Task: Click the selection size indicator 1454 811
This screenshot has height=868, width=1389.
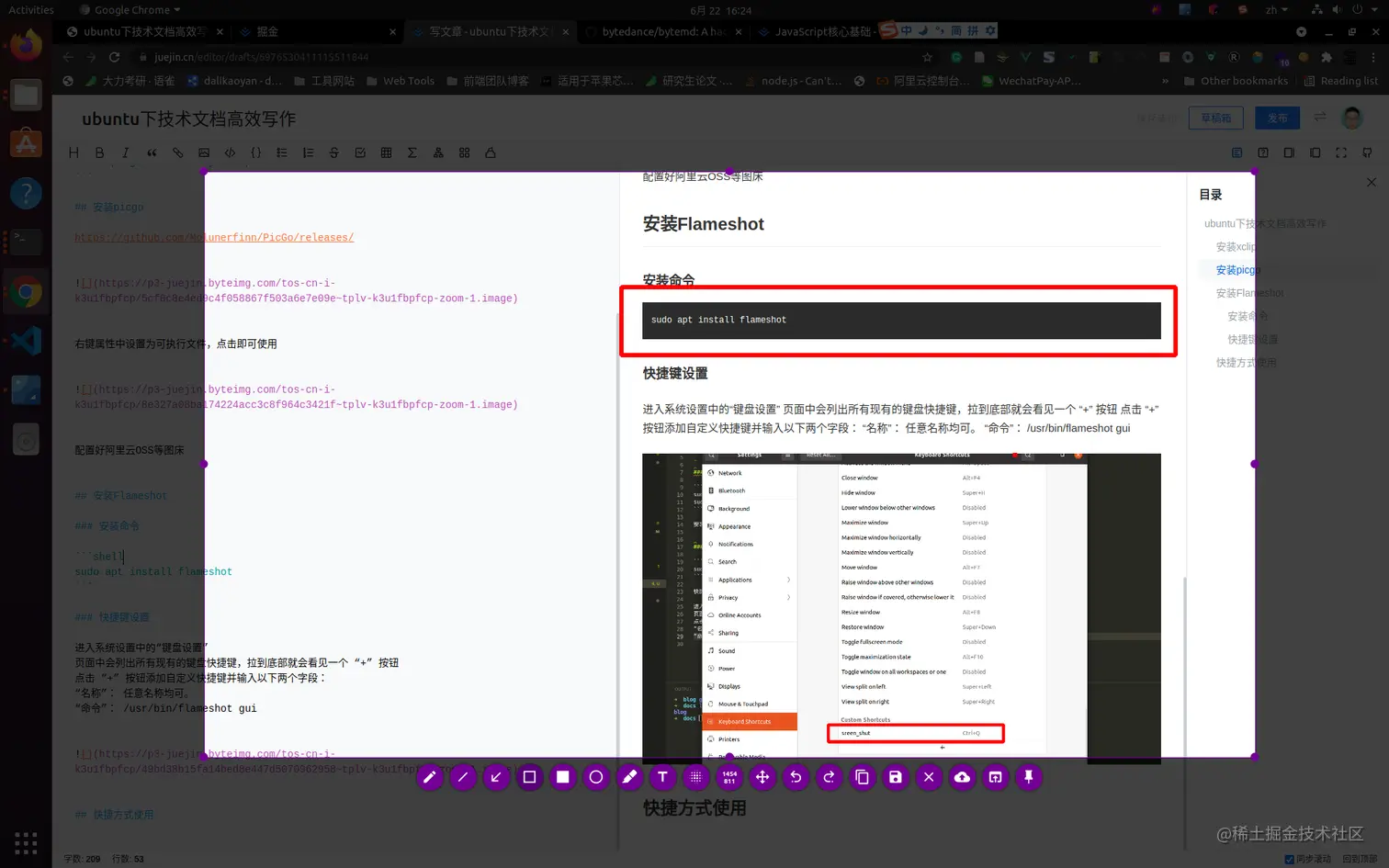Action: 729,777
